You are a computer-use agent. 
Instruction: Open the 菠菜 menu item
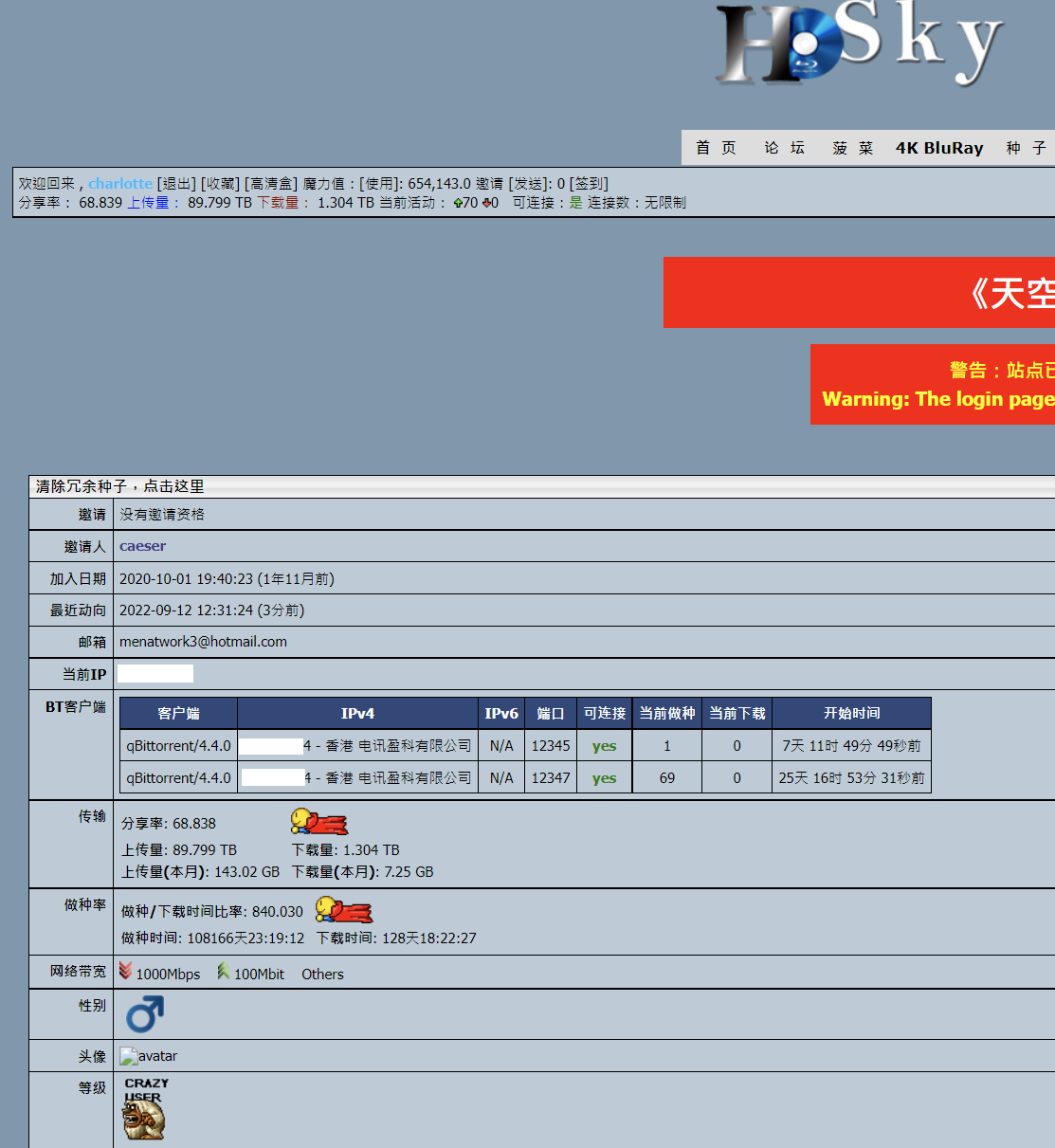[852, 148]
